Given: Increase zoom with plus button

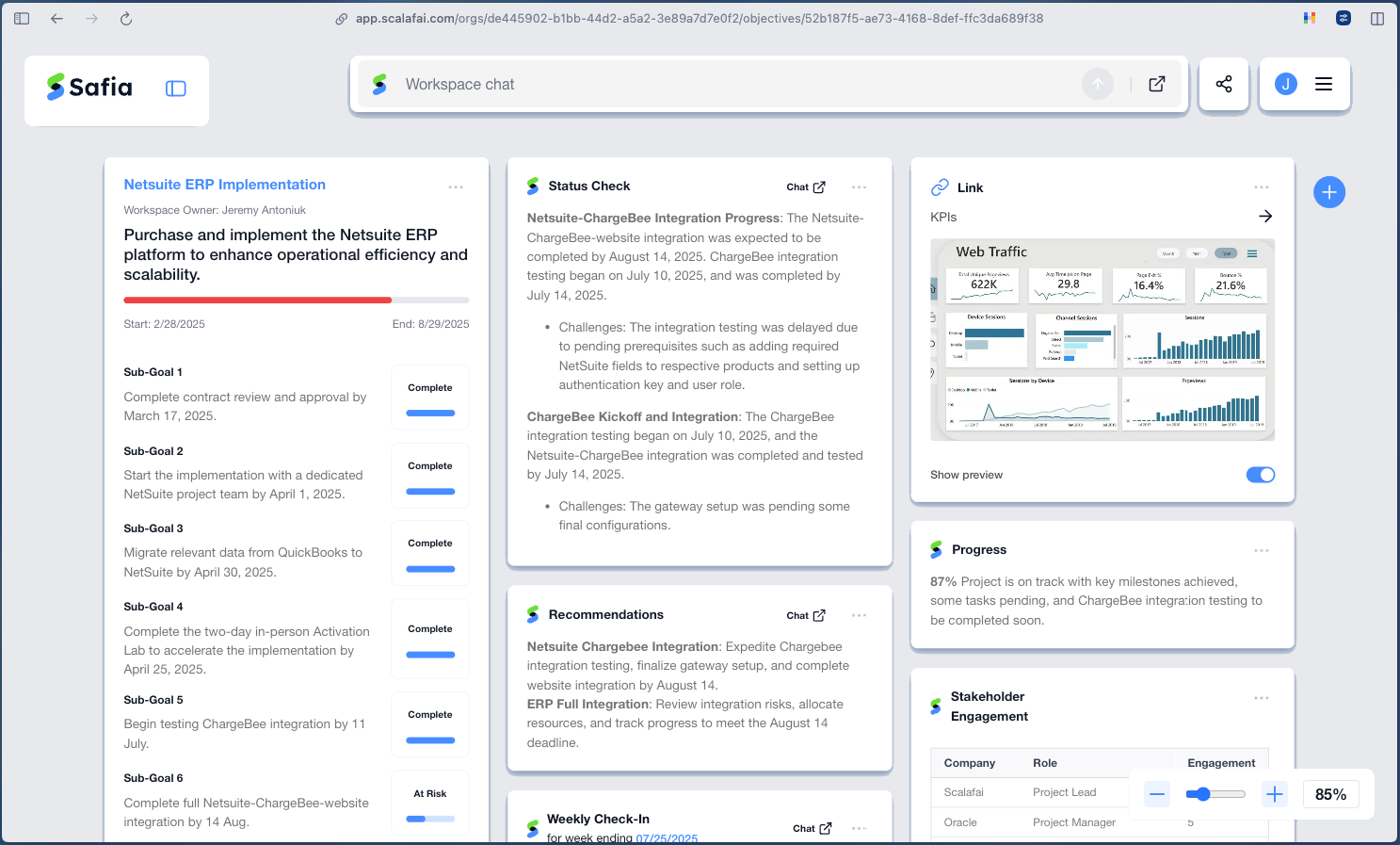Looking at the screenshot, I should click(x=1275, y=794).
